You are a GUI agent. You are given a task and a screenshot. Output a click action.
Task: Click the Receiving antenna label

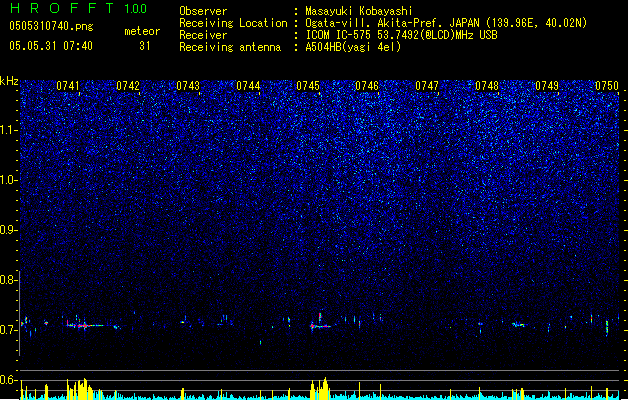pyautogui.click(x=230, y=47)
